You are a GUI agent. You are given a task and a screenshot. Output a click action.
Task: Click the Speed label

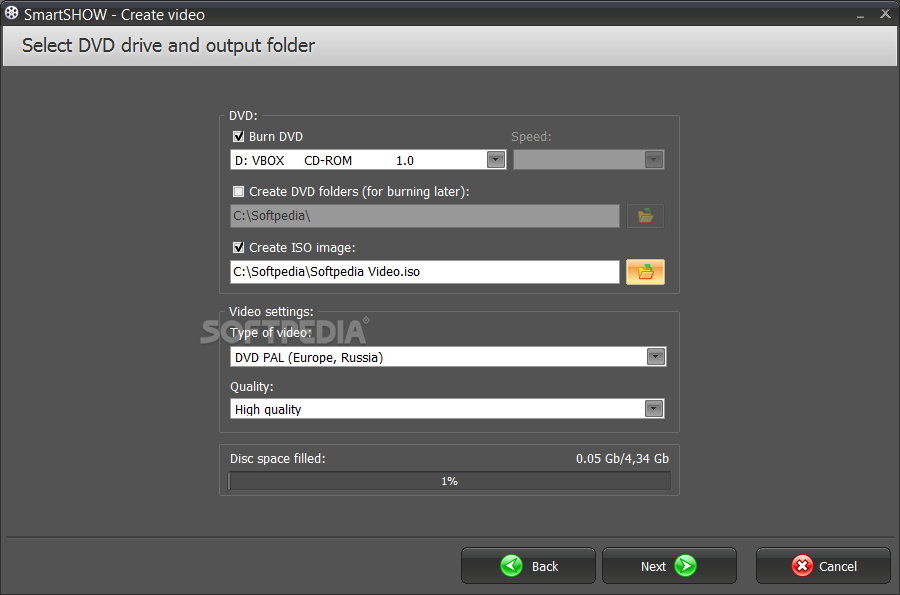coord(531,137)
